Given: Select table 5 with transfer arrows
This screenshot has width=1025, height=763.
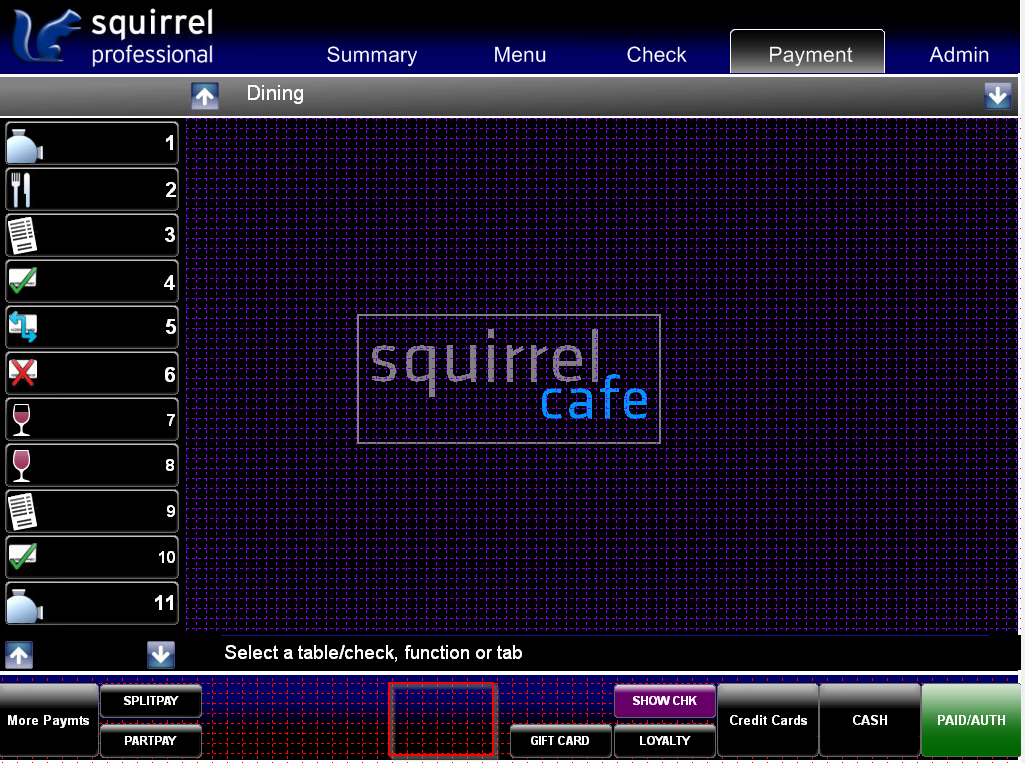Looking at the screenshot, I should pyautogui.click(x=92, y=327).
